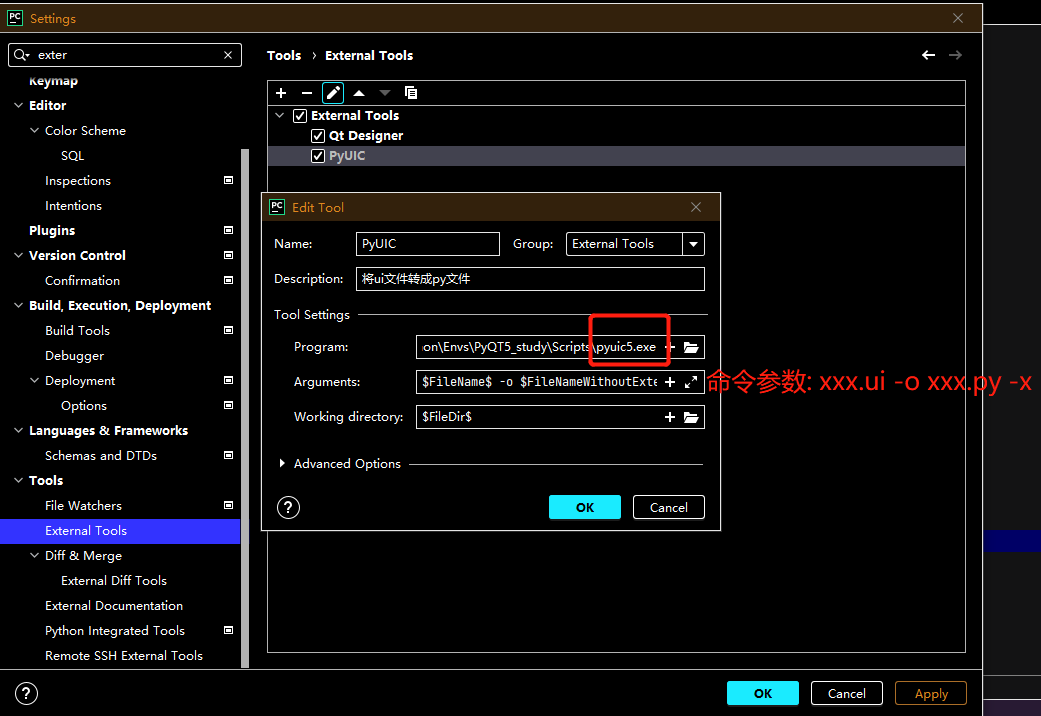This screenshot has height=716, width=1041.
Task: Click the project-level icon beside File Watchers
Action: tap(228, 505)
